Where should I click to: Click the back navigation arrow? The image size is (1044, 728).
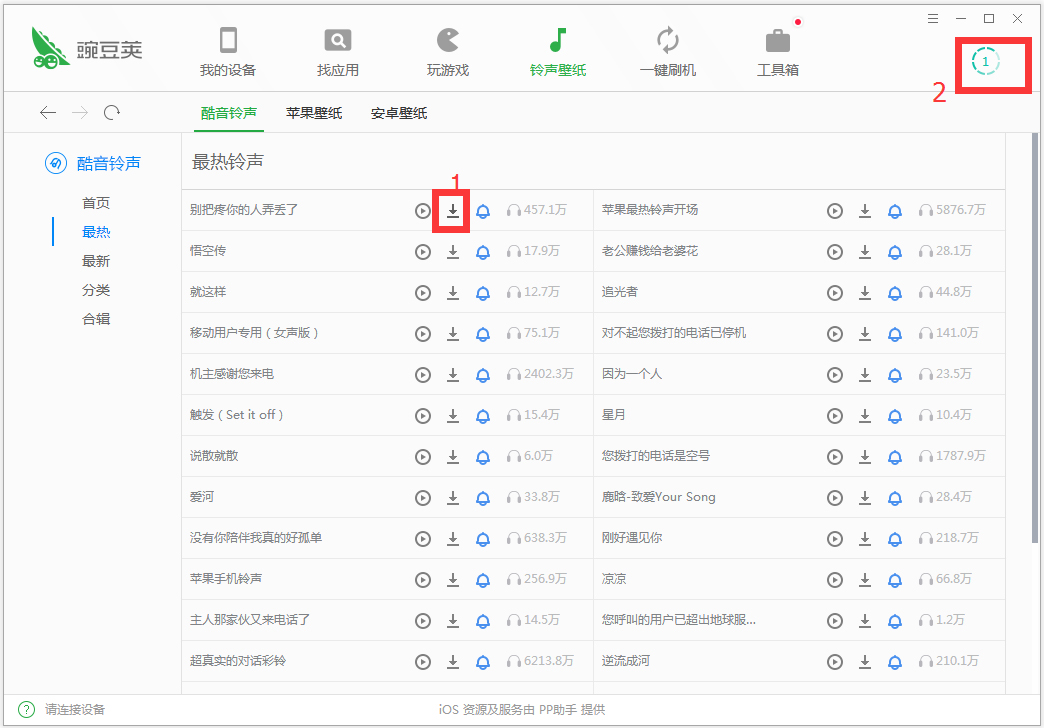pyautogui.click(x=47, y=113)
